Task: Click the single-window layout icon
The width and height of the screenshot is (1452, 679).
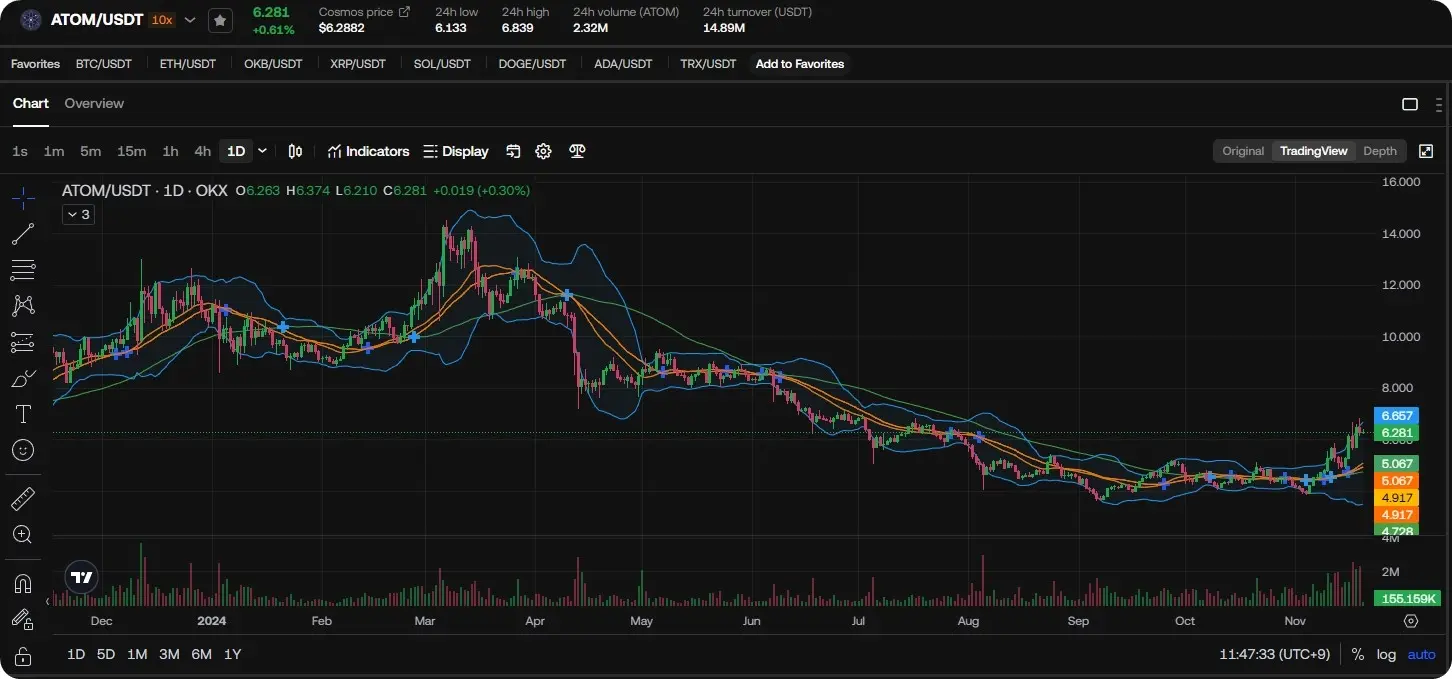Action: tap(1410, 104)
